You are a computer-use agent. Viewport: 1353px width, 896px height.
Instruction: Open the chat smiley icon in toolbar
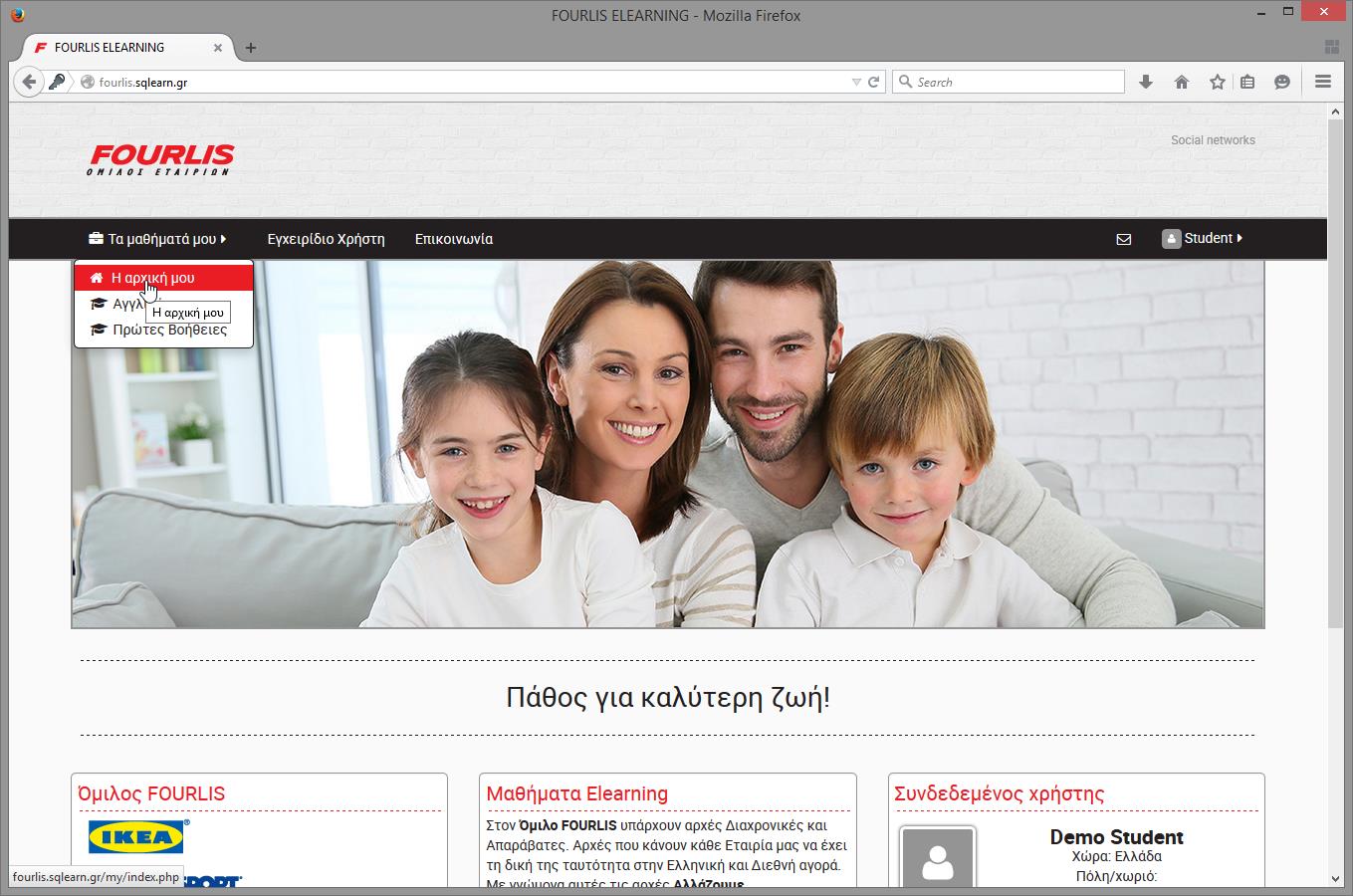tap(1282, 82)
